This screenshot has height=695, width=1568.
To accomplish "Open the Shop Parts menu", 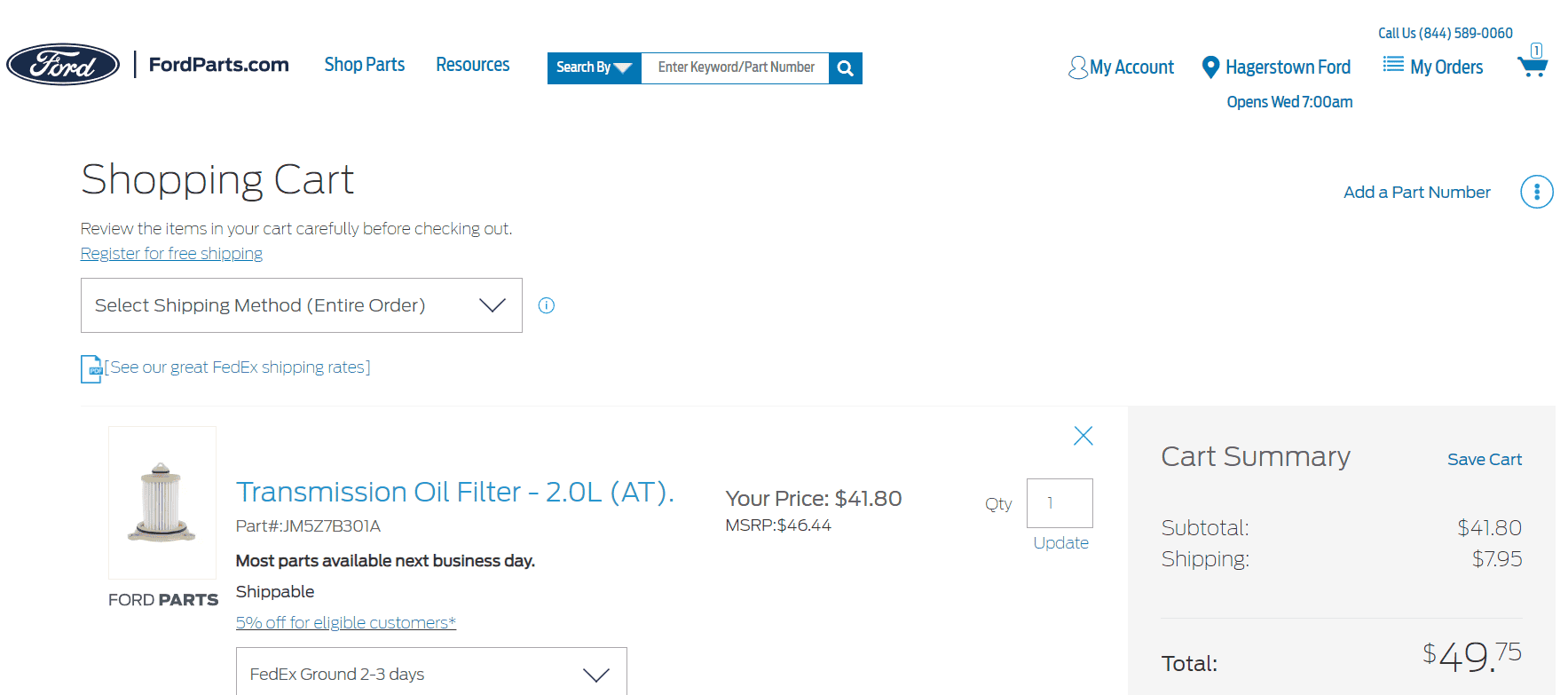I will point(364,65).
